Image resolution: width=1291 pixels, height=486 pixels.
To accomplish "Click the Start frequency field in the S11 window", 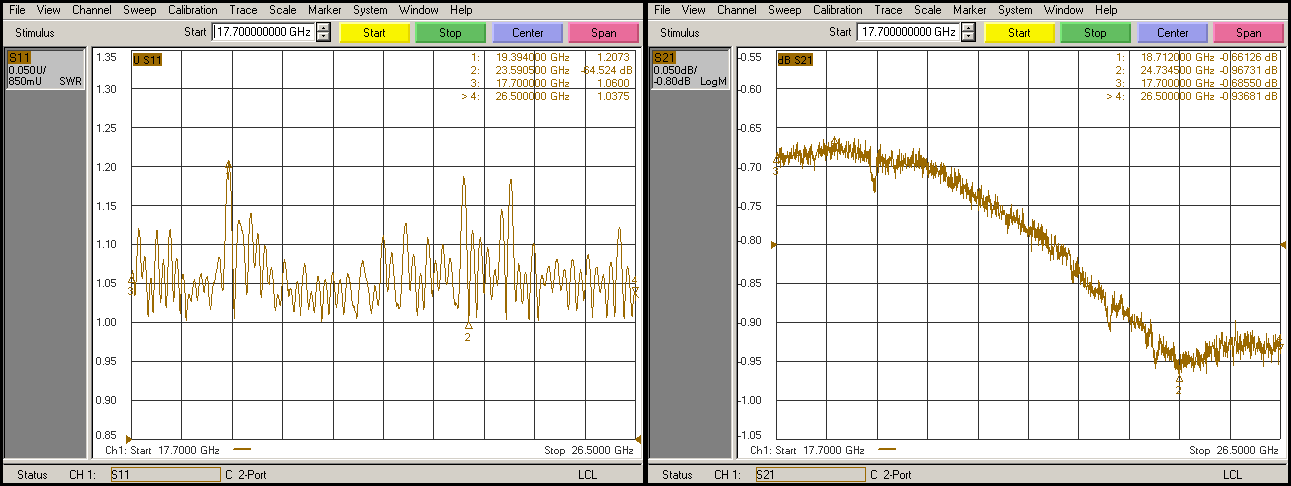I will (264, 32).
